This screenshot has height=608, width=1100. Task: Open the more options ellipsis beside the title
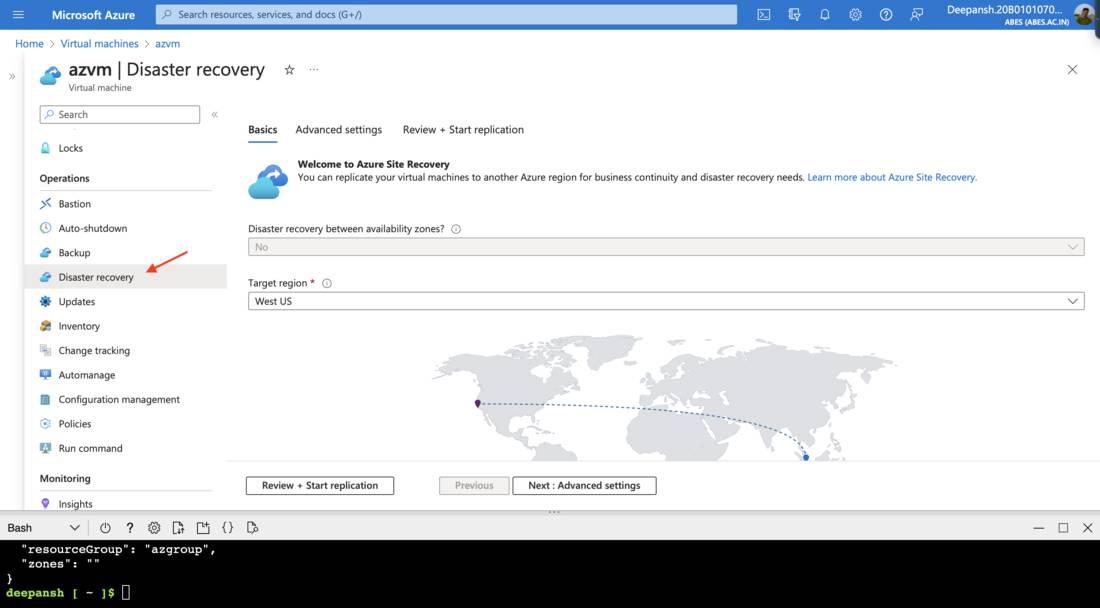(x=314, y=69)
